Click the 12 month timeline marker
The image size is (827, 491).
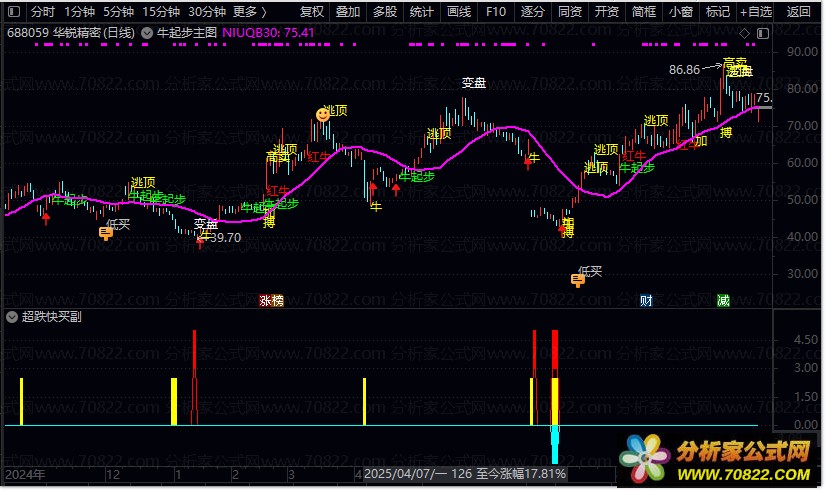click(x=113, y=474)
